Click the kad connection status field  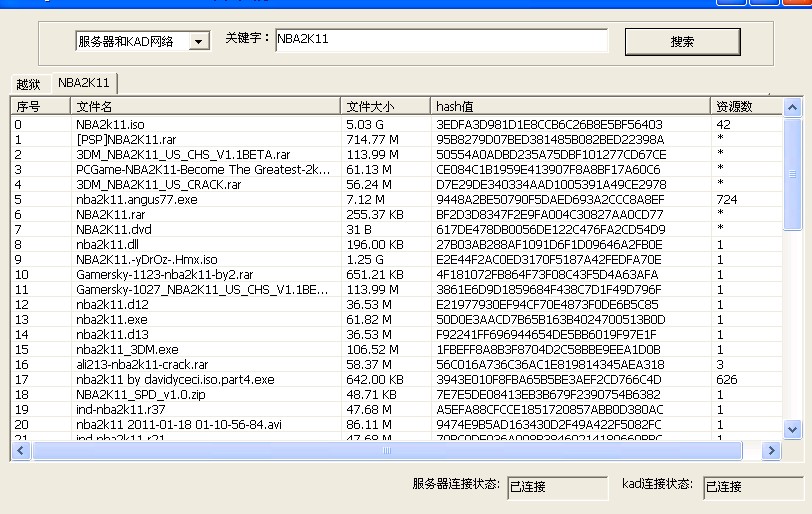pyautogui.click(x=753, y=488)
